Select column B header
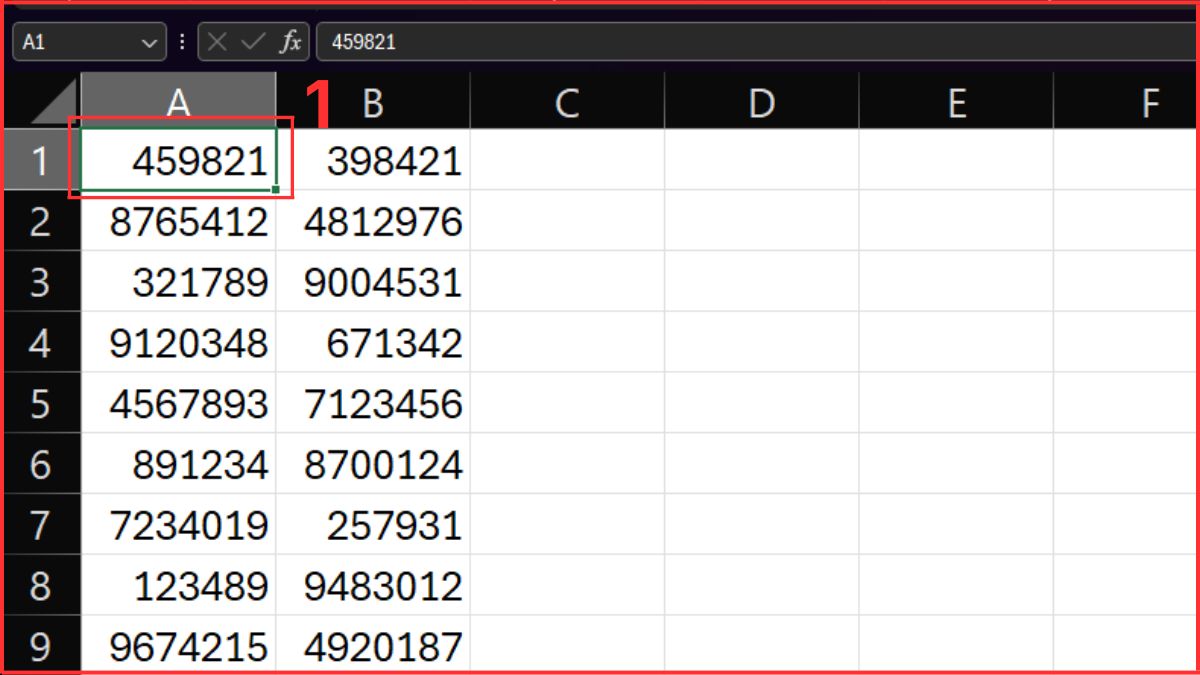Viewport: 1200px width, 675px height. [373, 102]
